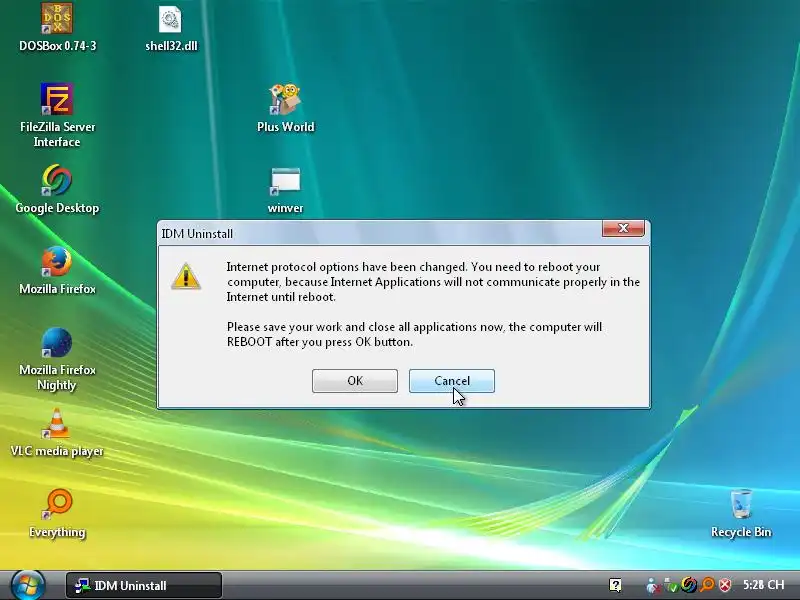Select the shell32.dll file on desktop
This screenshot has height=600, width=800.
pos(171,28)
